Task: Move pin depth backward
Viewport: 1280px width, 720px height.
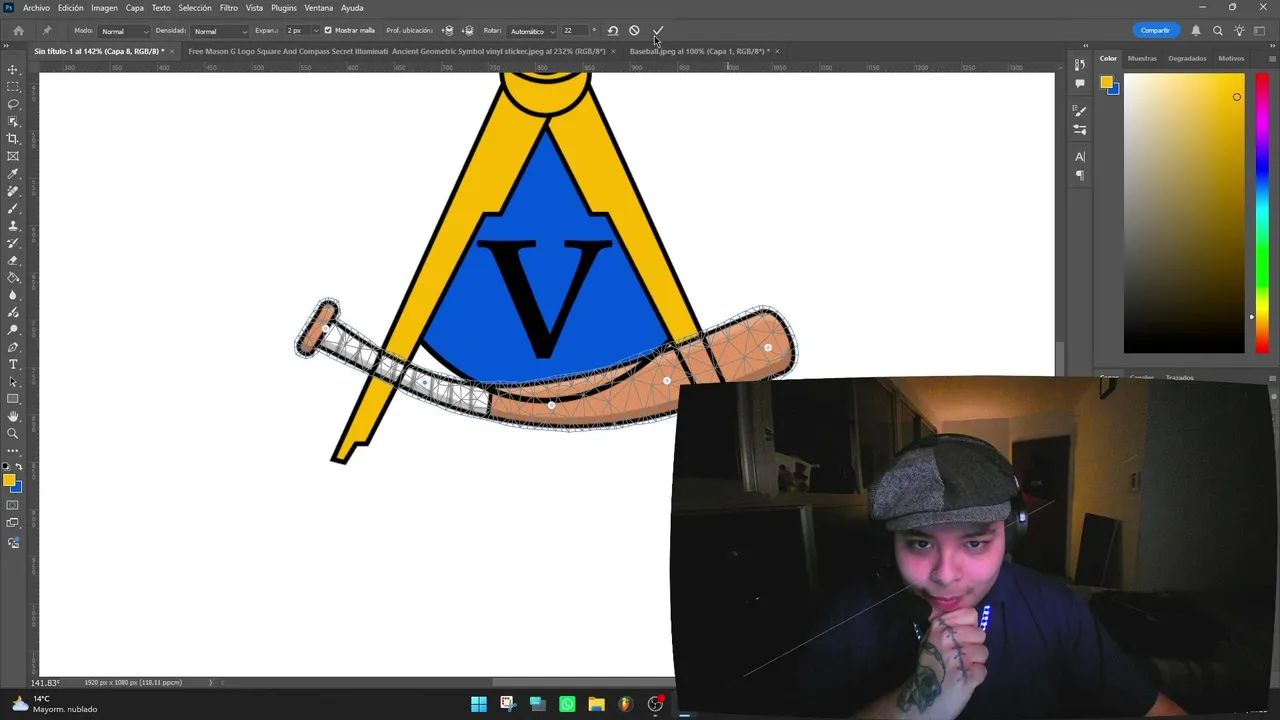Action: point(467,31)
